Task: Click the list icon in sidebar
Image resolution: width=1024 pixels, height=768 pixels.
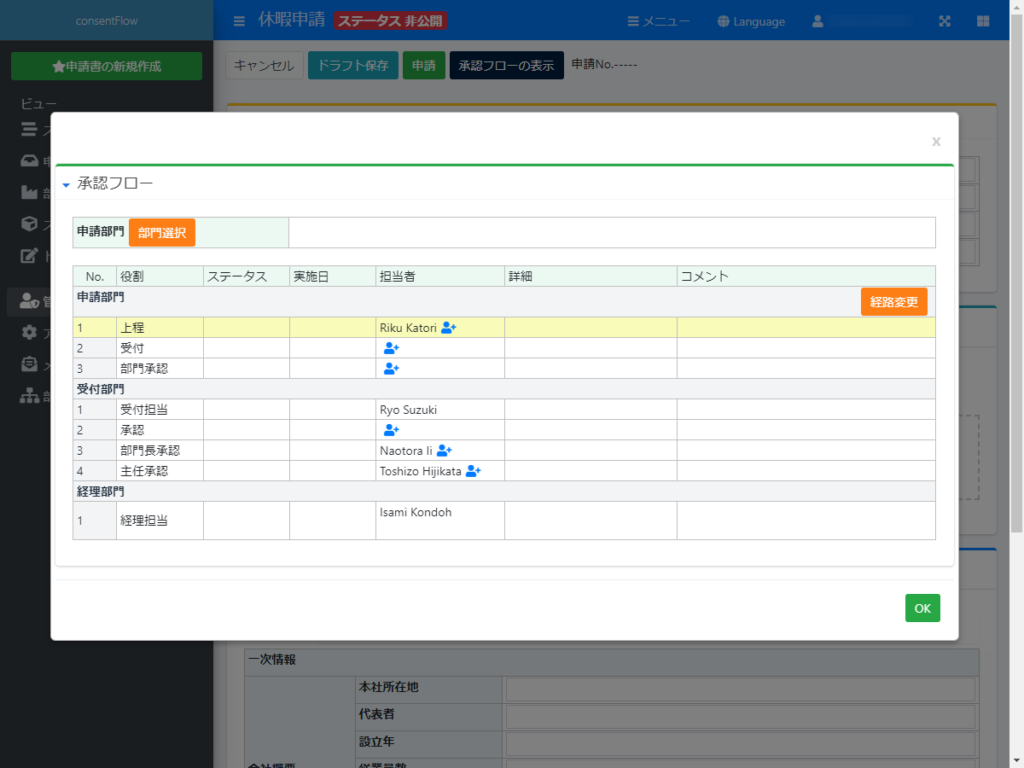Action: tap(29, 129)
